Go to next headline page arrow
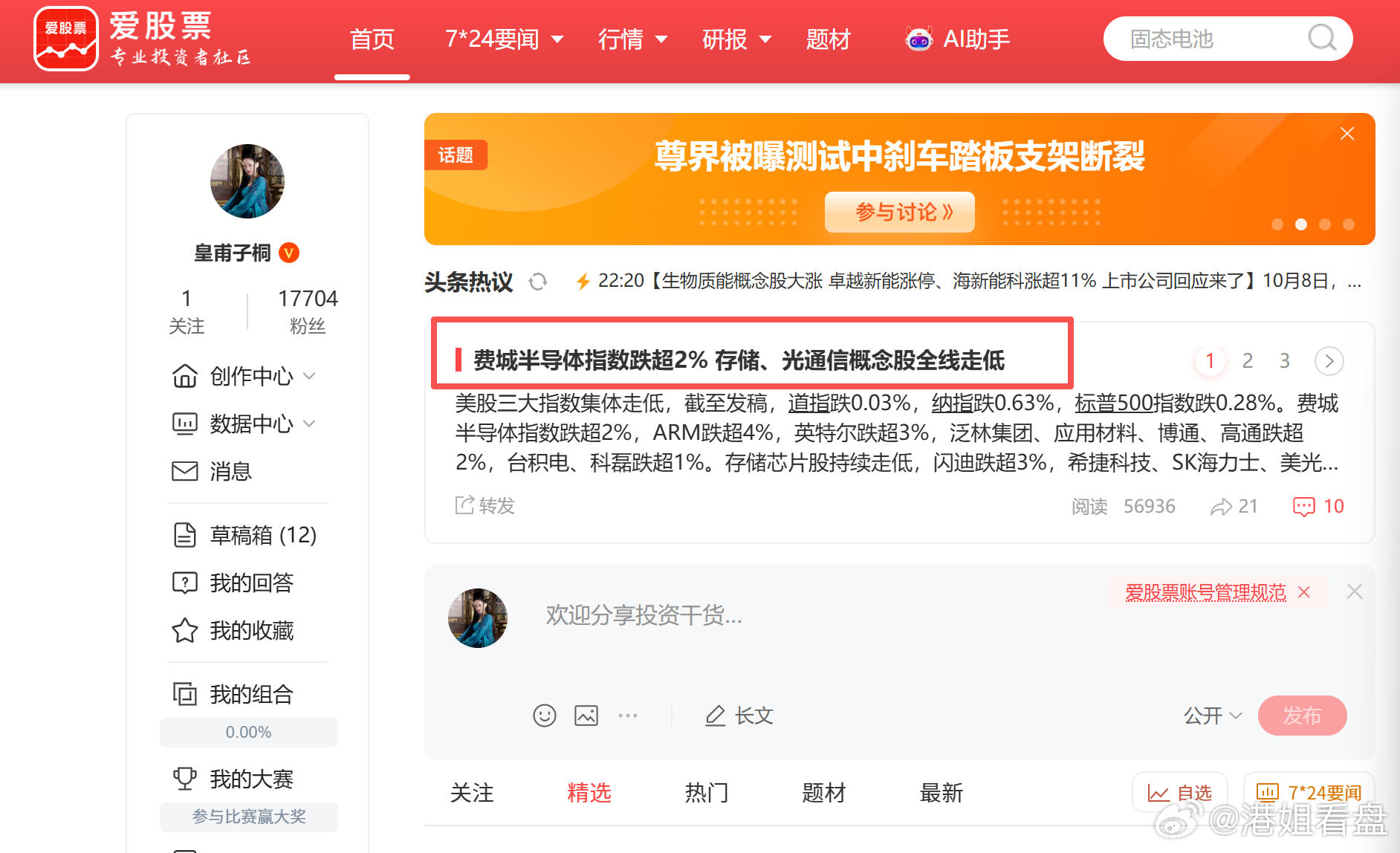 point(1329,361)
